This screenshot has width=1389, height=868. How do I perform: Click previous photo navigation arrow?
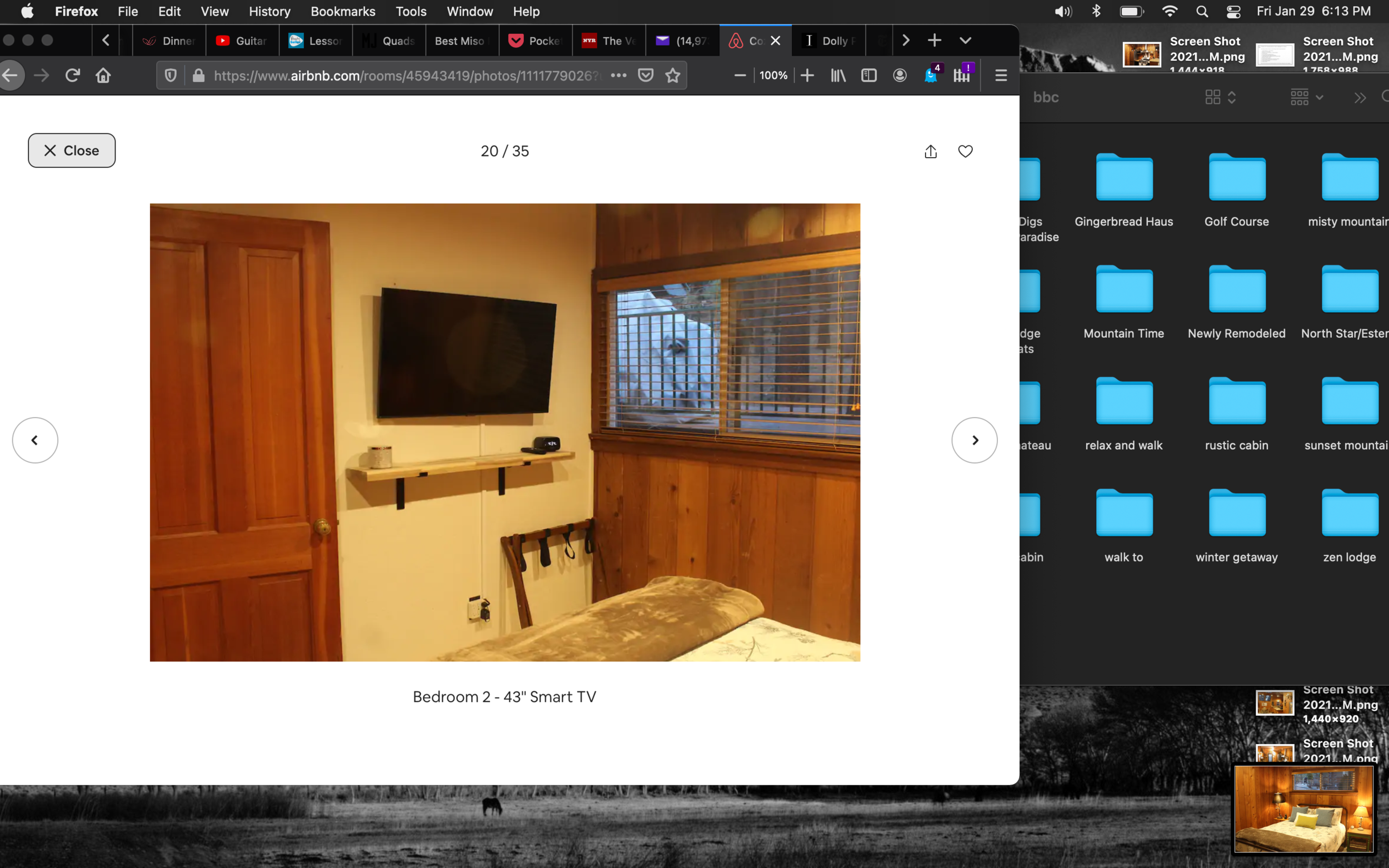pyautogui.click(x=34, y=440)
